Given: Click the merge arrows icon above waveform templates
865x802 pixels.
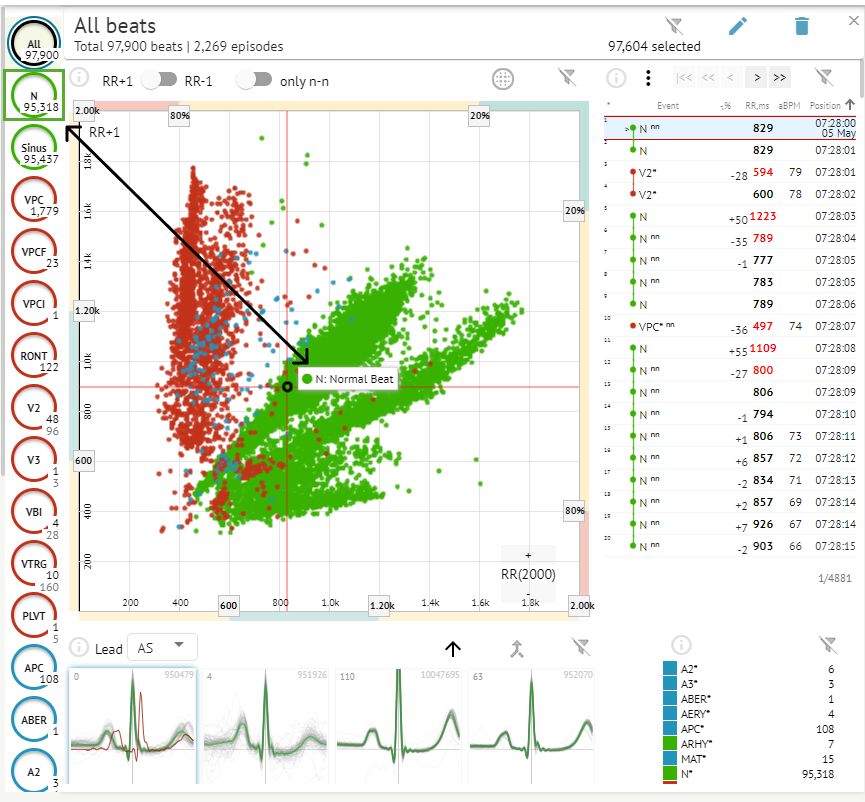Looking at the screenshot, I should point(516,648).
